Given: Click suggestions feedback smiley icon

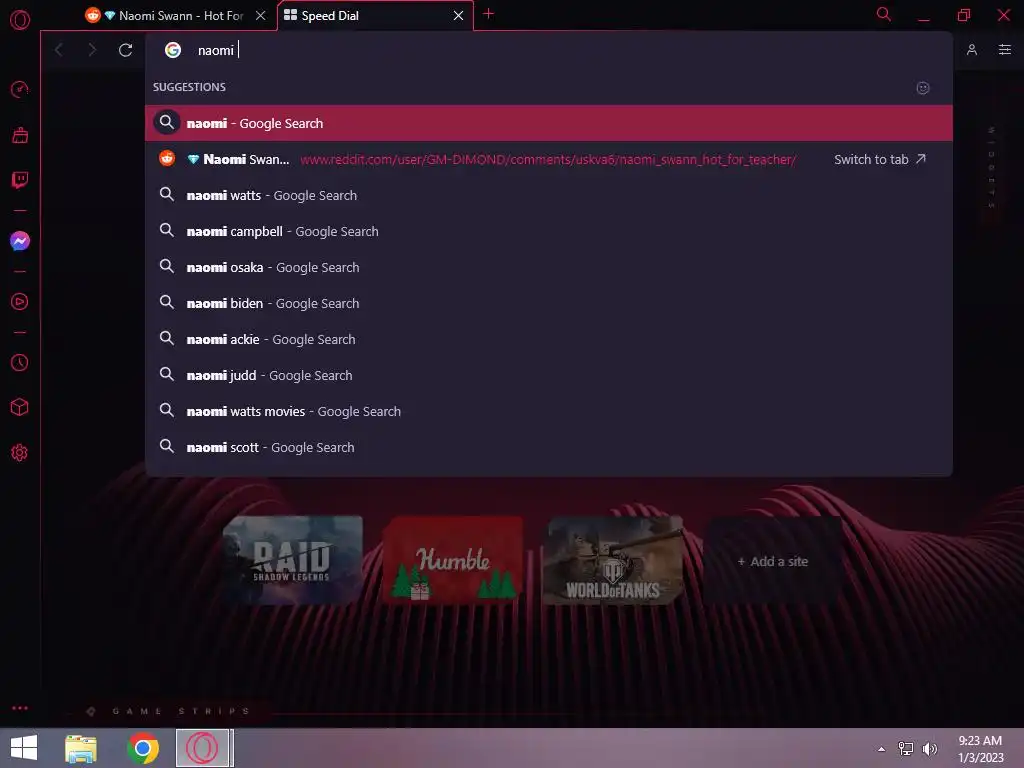Looking at the screenshot, I should pyautogui.click(x=923, y=88).
